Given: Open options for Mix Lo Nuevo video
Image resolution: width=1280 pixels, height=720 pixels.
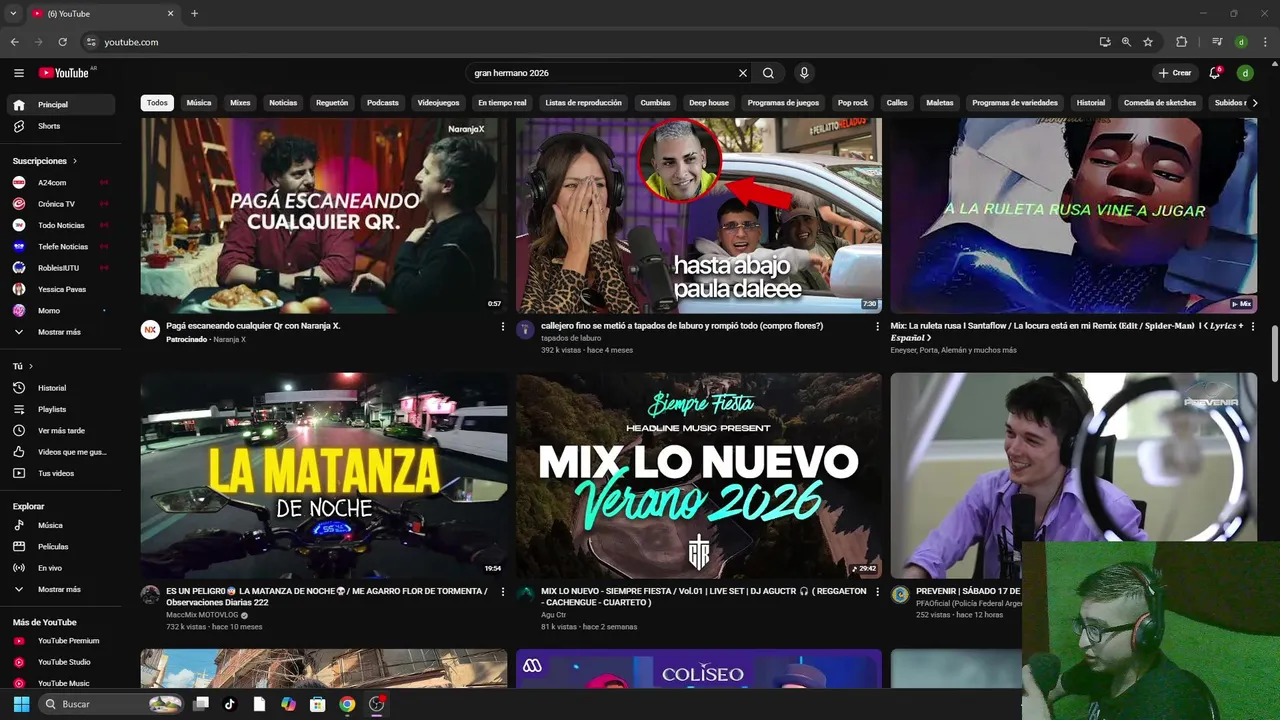Looking at the screenshot, I should 878,592.
